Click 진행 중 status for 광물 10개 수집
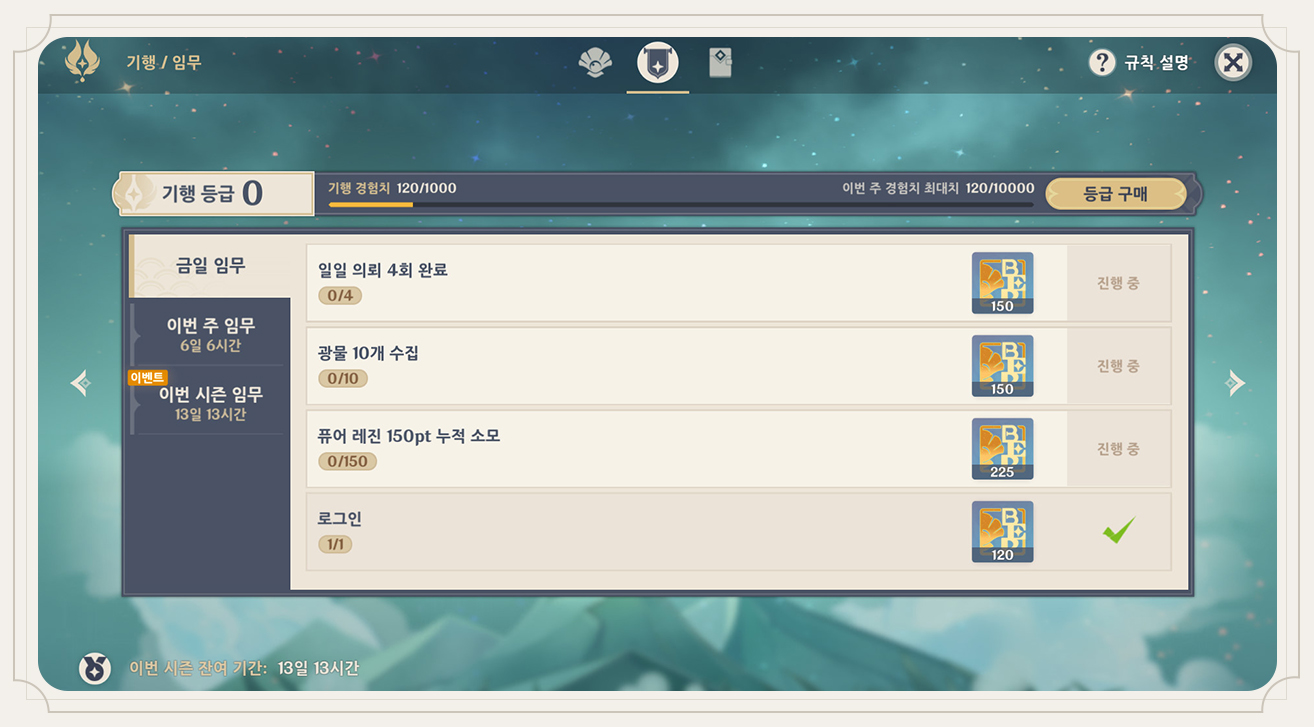 pos(1118,366)
